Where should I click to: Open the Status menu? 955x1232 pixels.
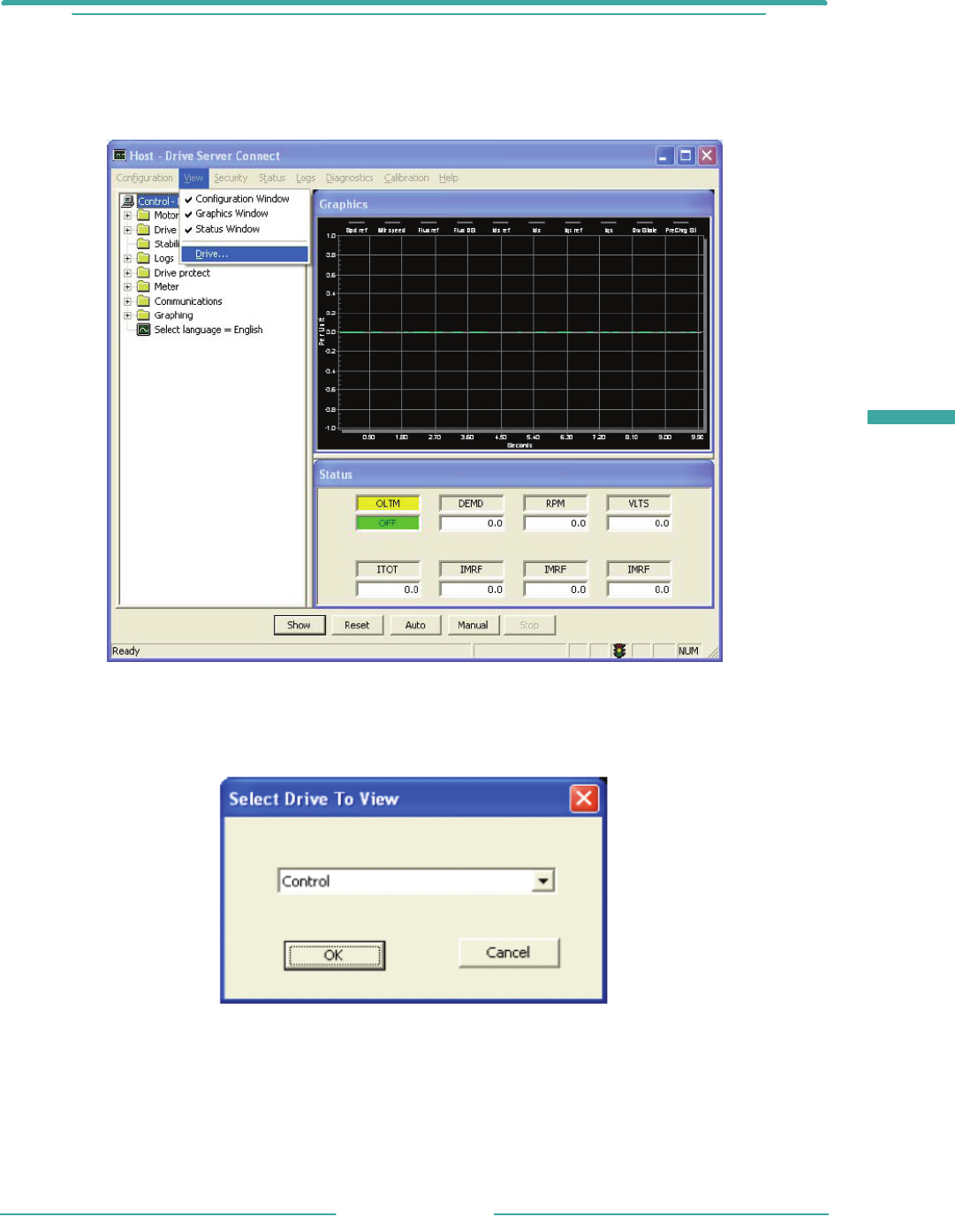coord(272,178)
